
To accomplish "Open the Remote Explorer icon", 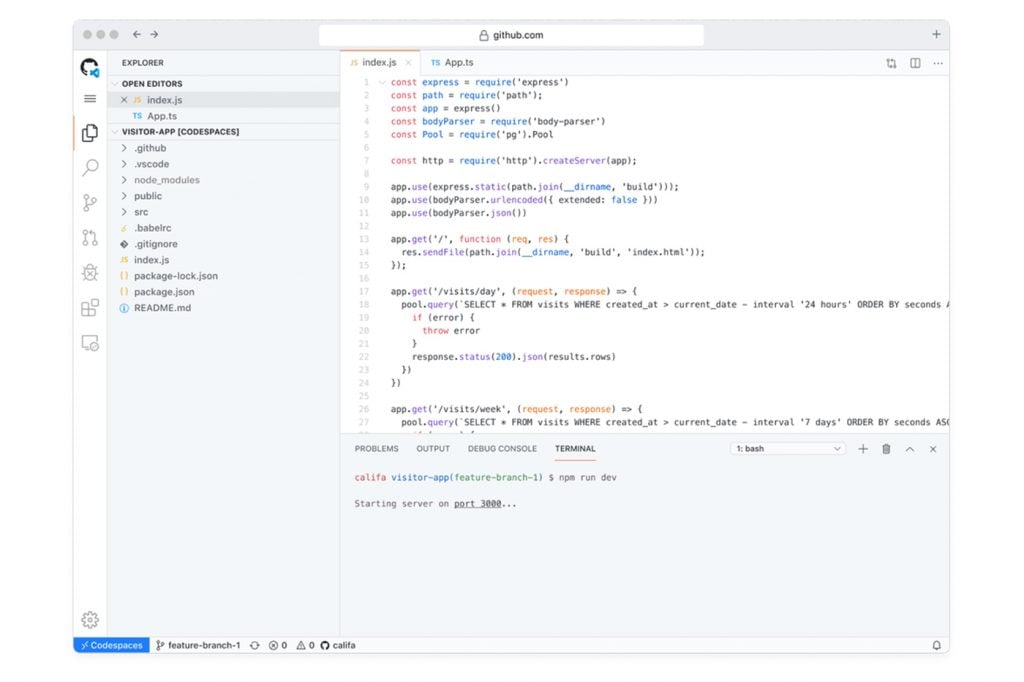I will pos(90,343).
